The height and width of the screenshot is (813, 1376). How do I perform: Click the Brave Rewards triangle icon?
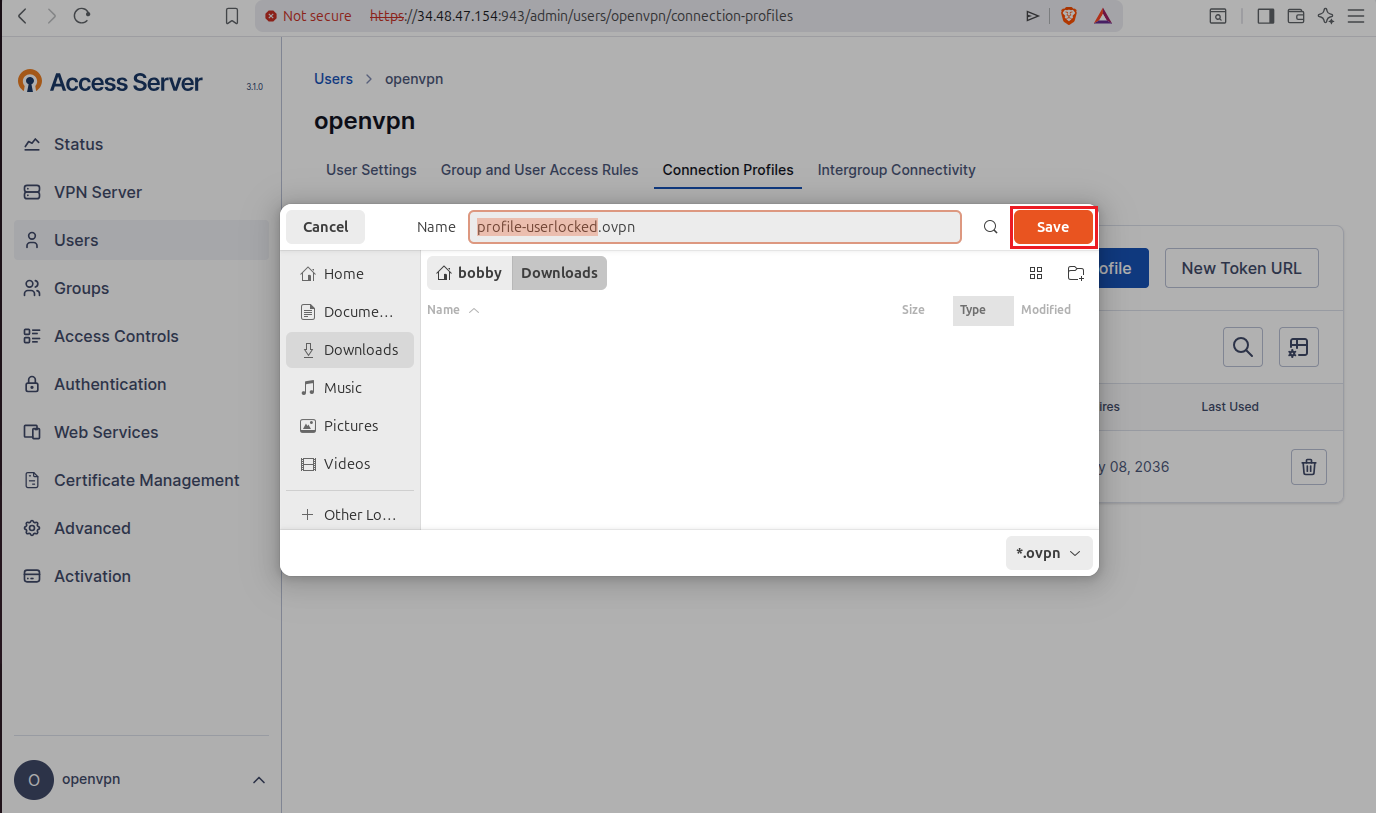tap(1102, 16)
